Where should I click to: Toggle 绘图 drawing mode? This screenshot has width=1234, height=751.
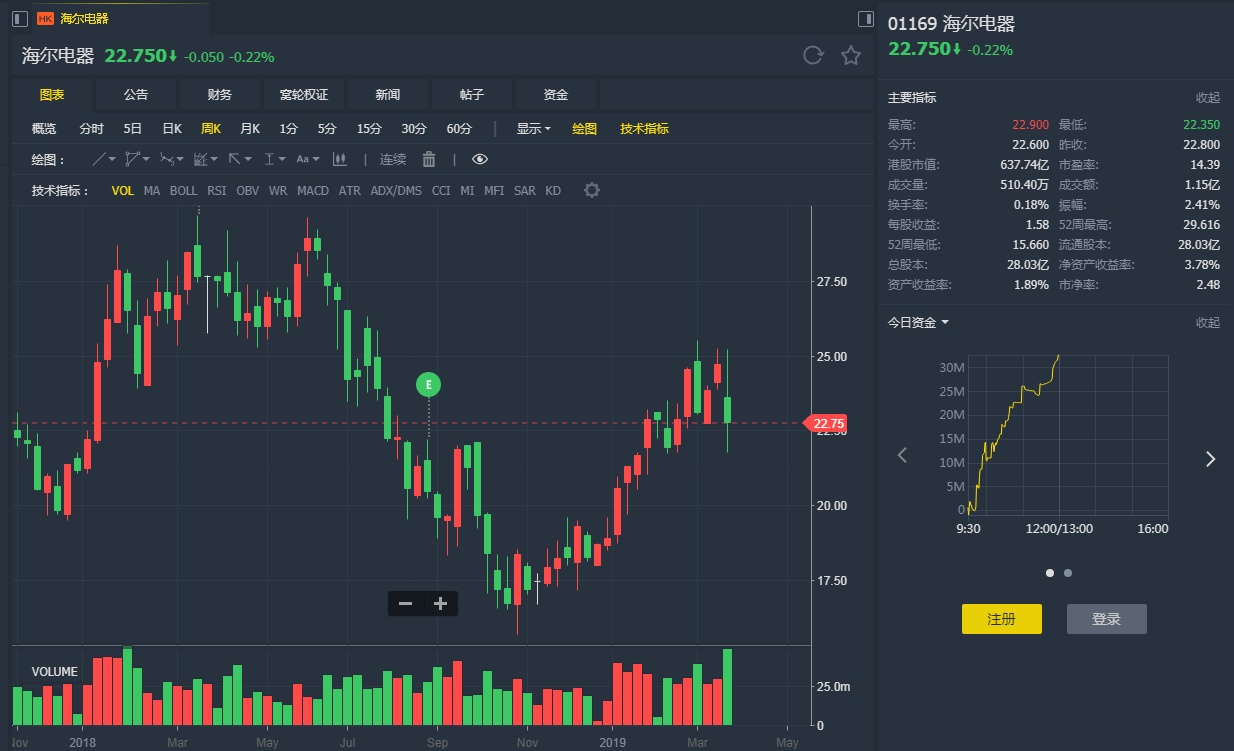584,128
